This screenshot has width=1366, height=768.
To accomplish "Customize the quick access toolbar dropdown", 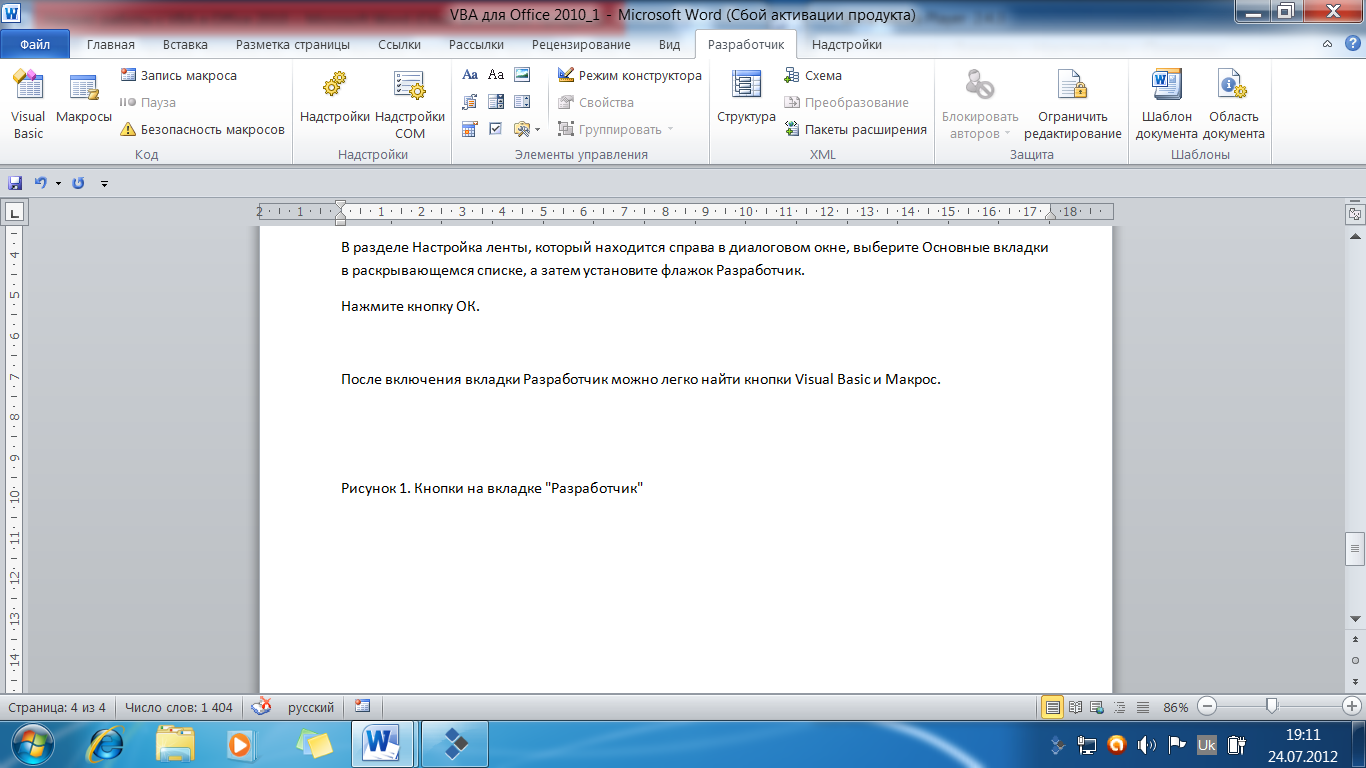I will [x=104, y=184].
